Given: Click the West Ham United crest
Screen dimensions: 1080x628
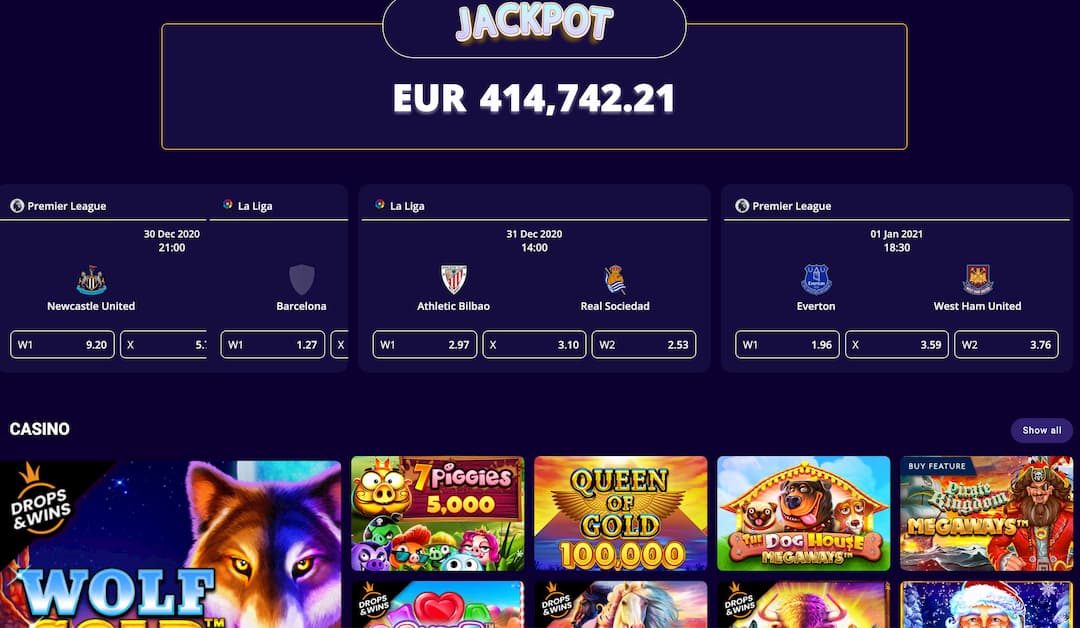Looking at the screenshot, I should [977, 280].
